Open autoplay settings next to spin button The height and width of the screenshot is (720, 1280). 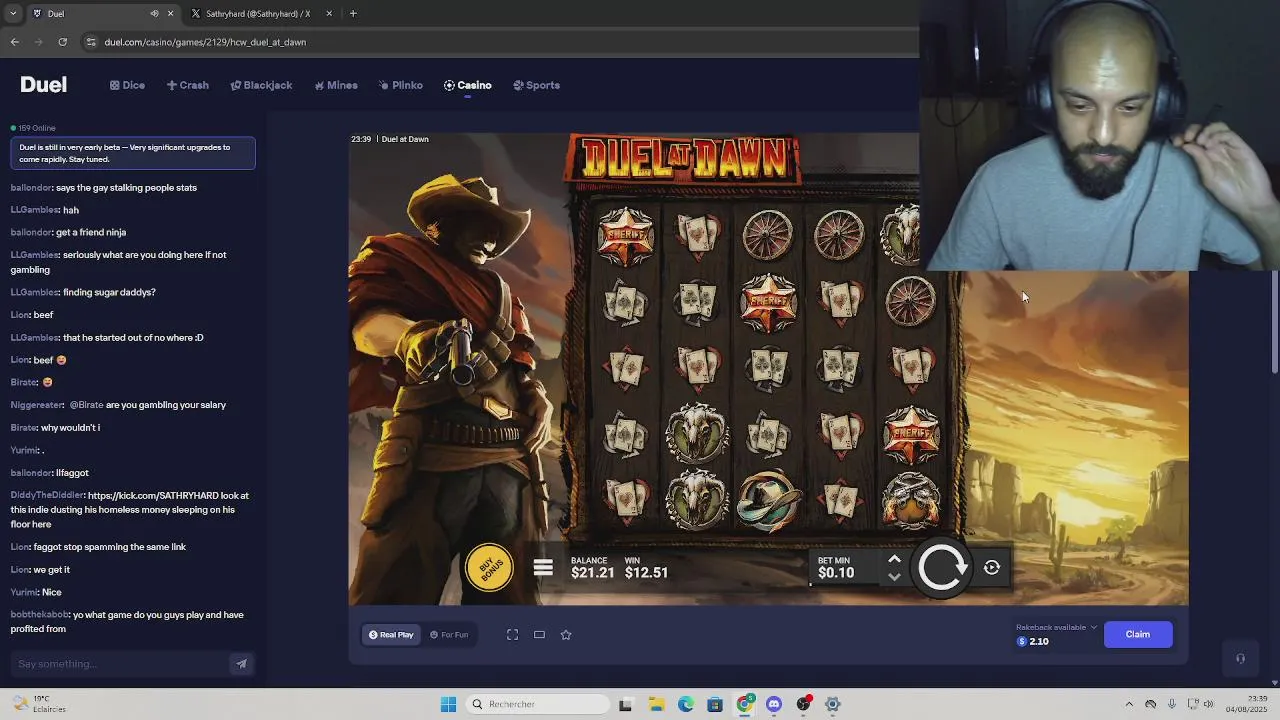[992, 567]
